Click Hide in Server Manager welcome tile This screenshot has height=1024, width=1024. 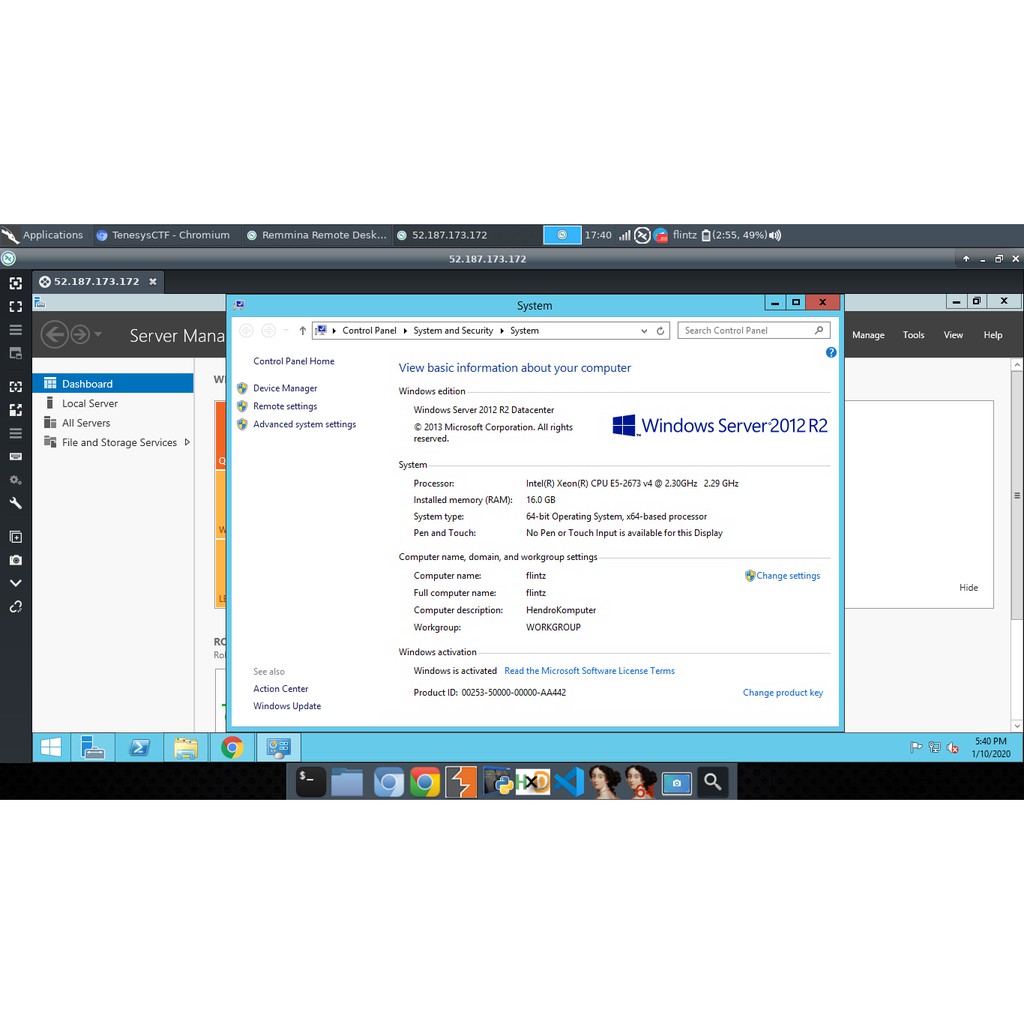(968, 588)
